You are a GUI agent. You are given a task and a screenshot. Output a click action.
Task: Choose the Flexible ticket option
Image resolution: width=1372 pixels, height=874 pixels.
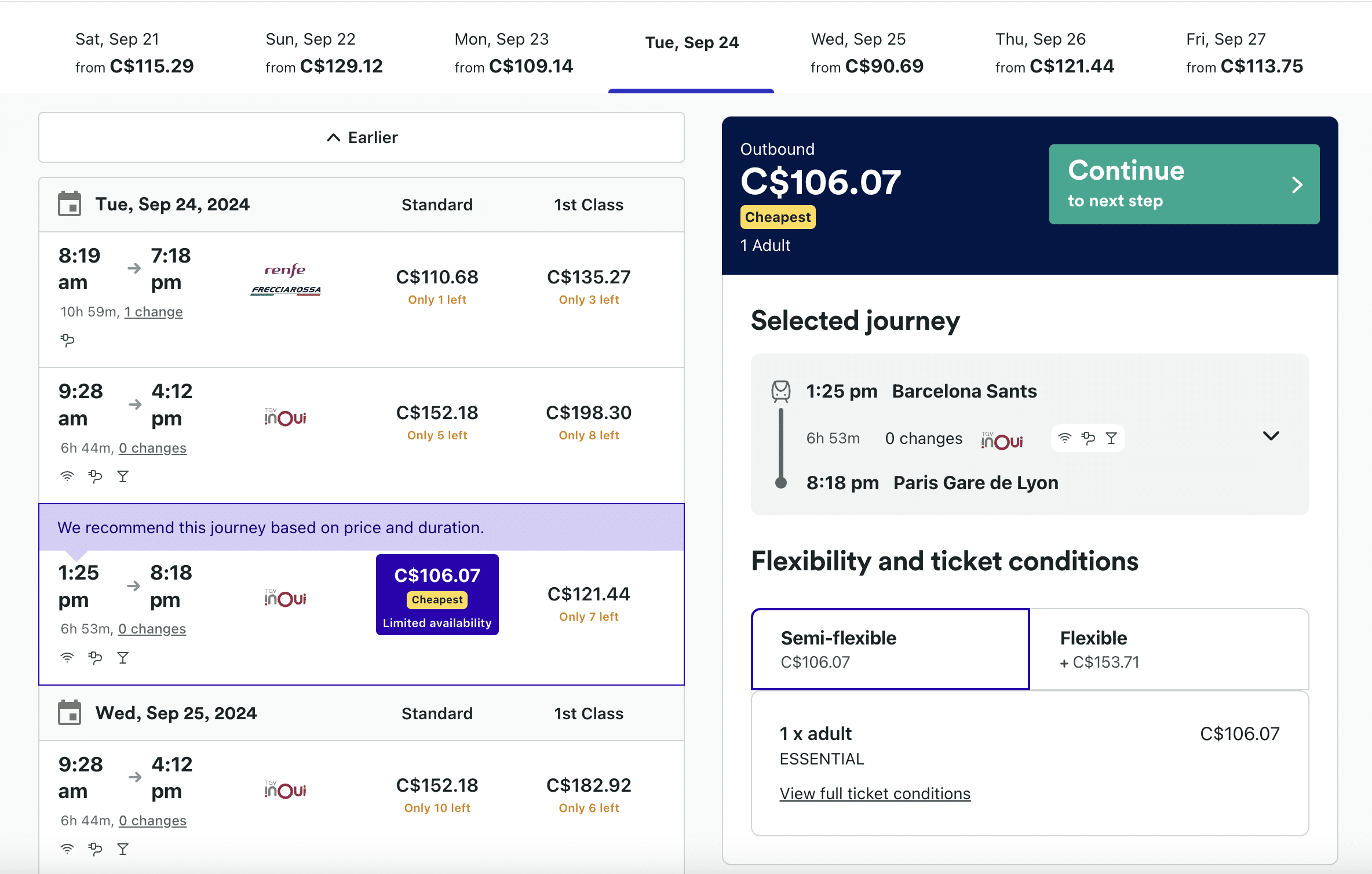click(1169, 649)
